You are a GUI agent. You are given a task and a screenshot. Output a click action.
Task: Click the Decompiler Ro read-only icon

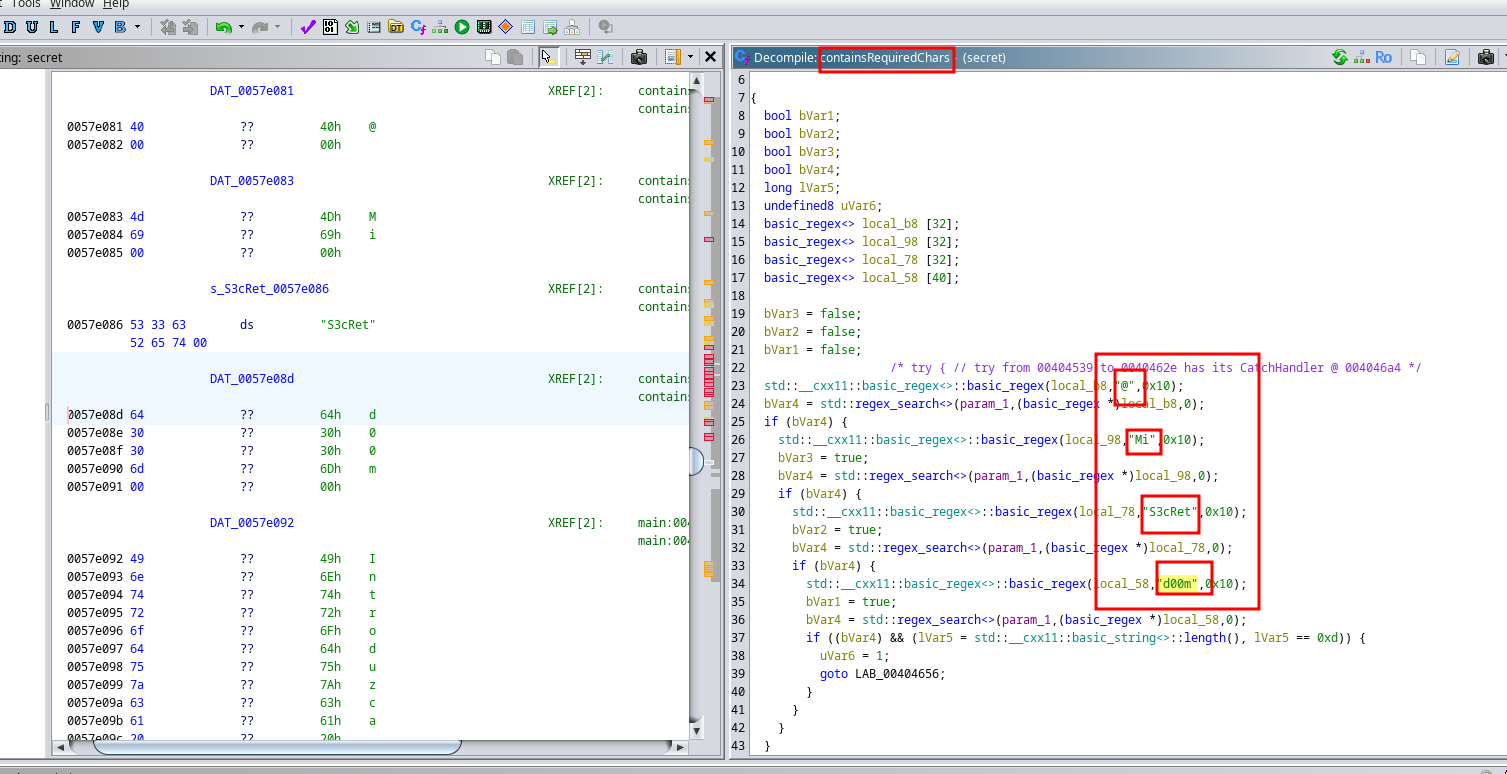point(1384,57)
